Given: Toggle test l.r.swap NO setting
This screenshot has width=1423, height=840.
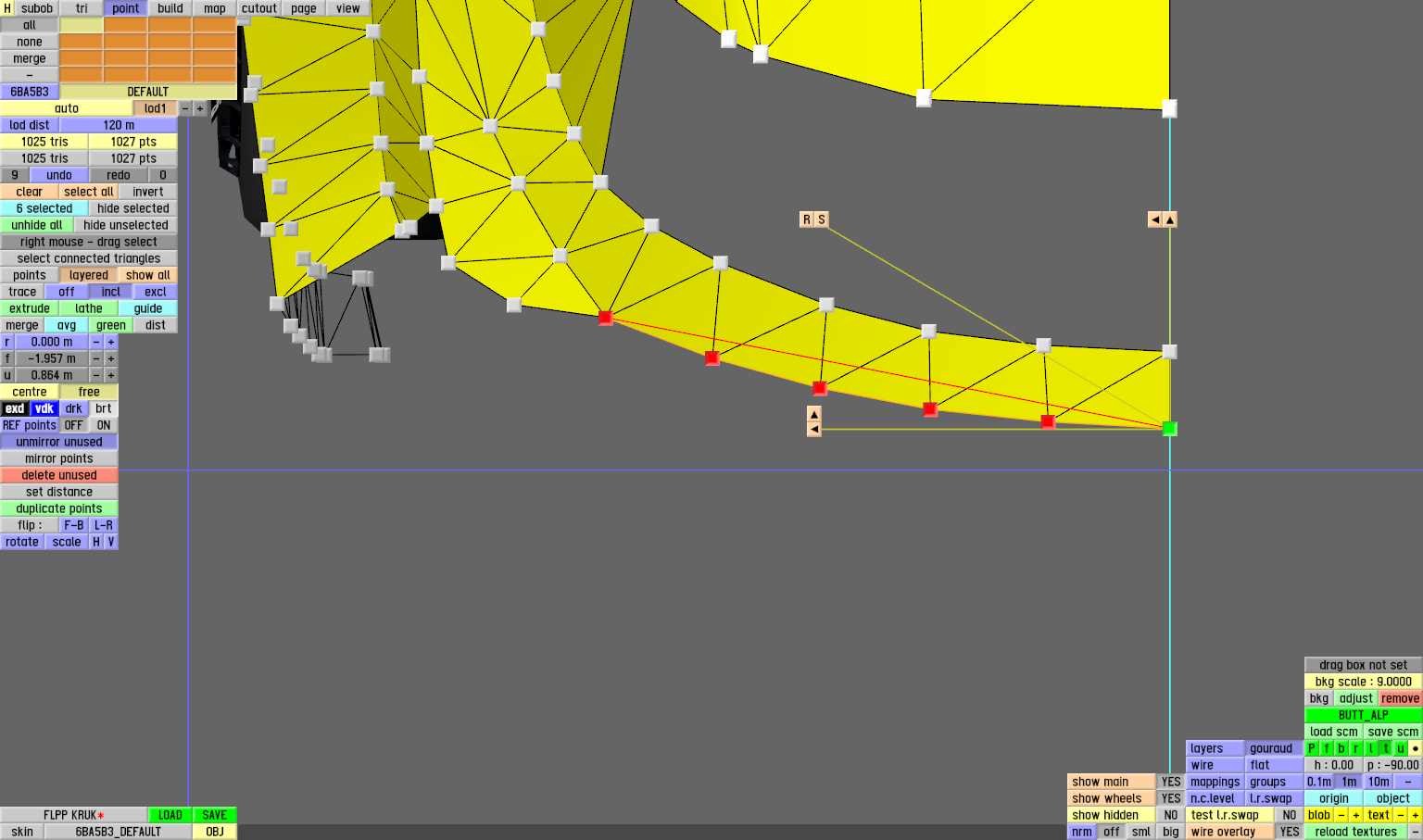Looking at the screenshot, I should [1290, 815].
